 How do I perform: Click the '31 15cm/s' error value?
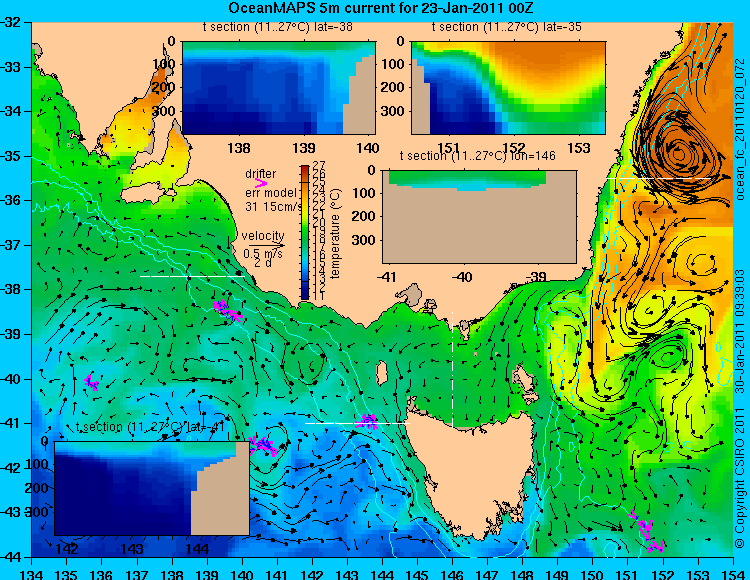[274, 207]
